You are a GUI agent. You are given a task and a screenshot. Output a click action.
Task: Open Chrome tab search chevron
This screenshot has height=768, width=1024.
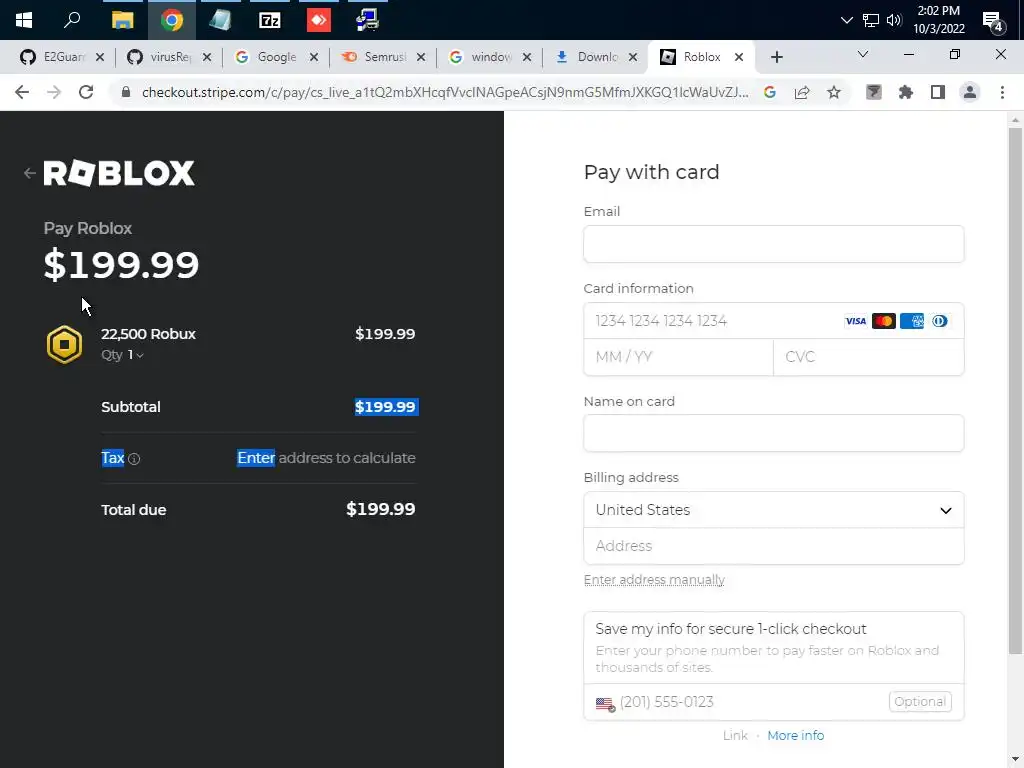[x=863, y=55]
